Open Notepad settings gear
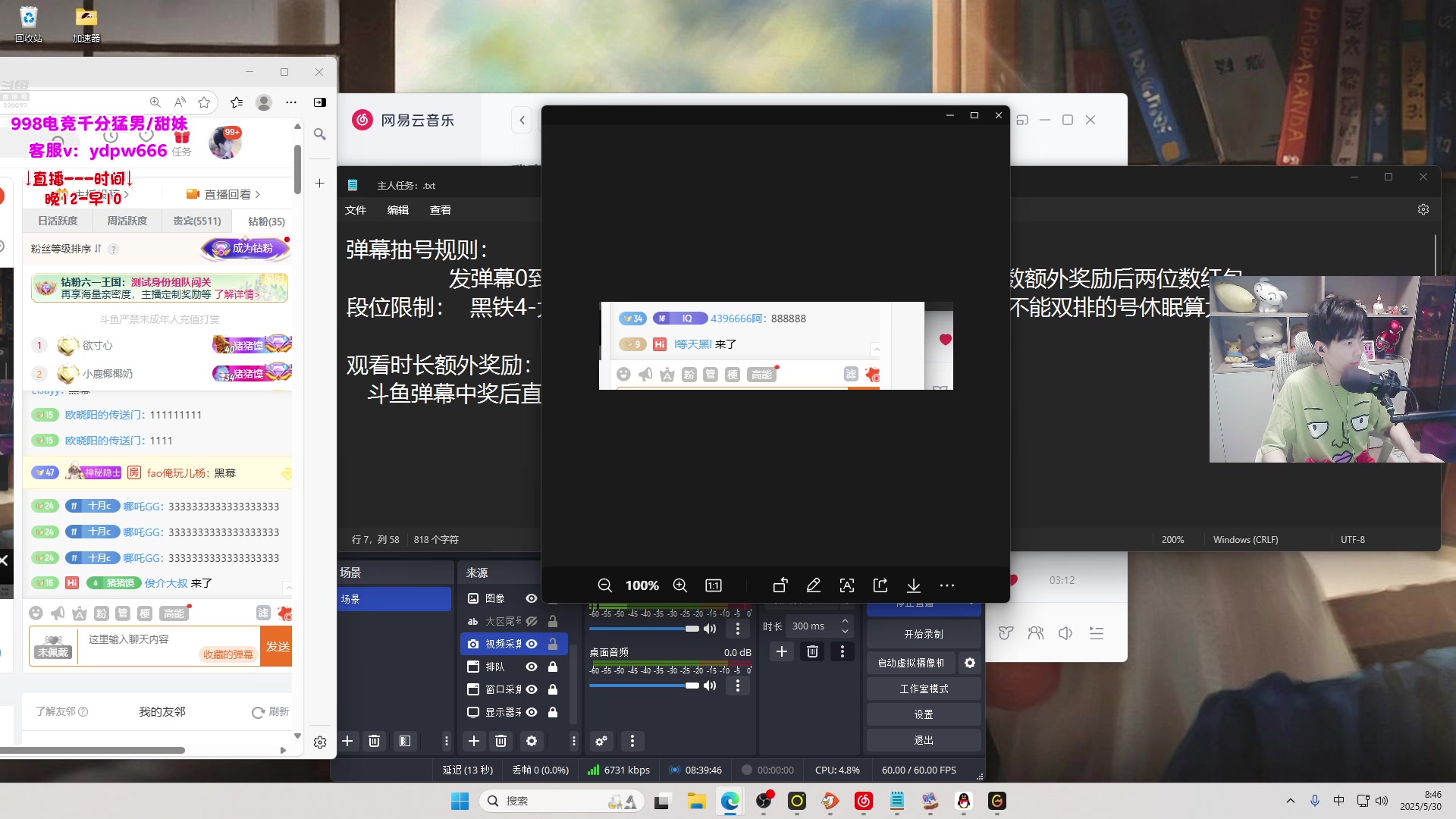Screen dimensions: 1456x819 coord(1423,209)
